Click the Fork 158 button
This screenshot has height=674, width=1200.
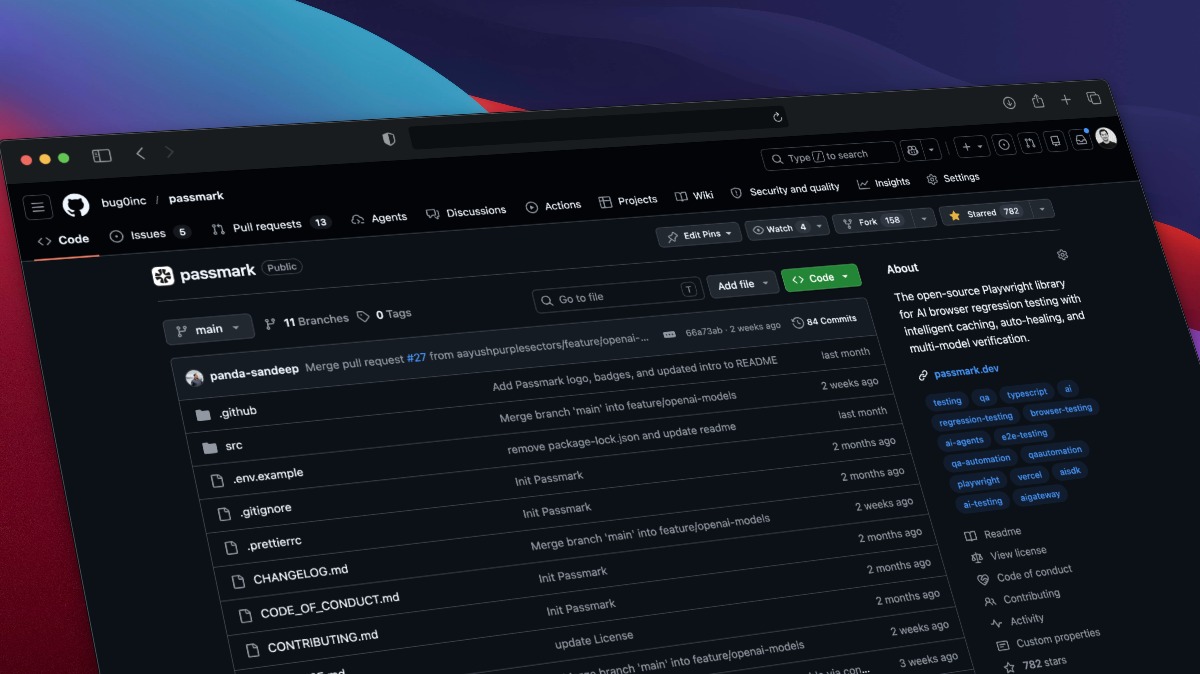click(873, 221)
